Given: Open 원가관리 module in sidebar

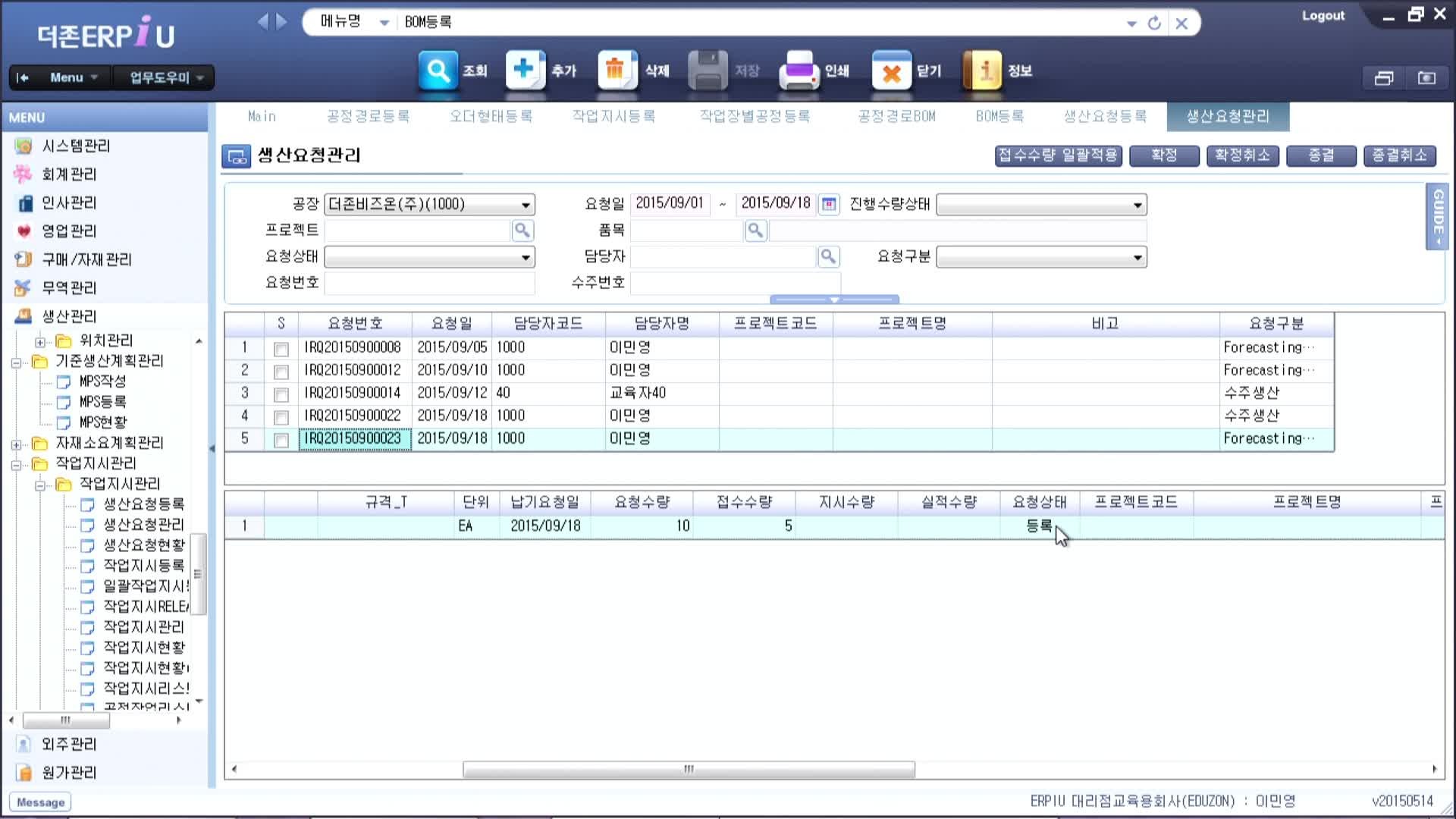Looking at the screenshot, I should pyautogui.click(x=69, y=772).
